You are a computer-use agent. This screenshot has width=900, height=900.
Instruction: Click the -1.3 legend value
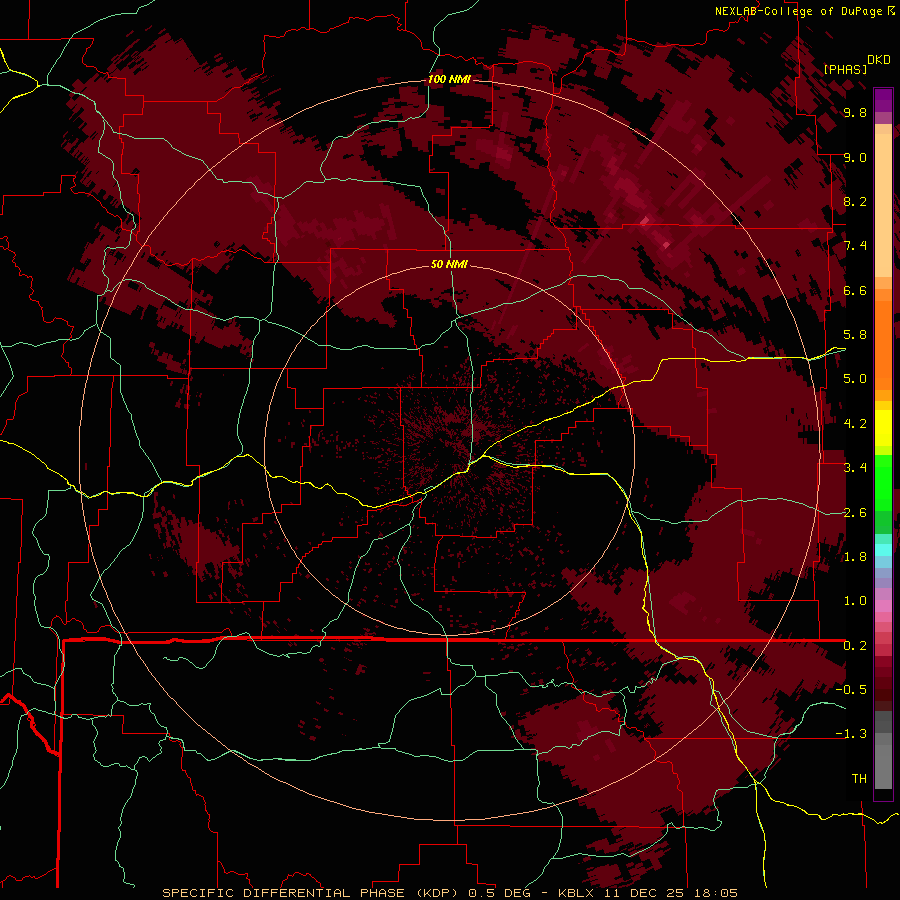click(851, 734)
